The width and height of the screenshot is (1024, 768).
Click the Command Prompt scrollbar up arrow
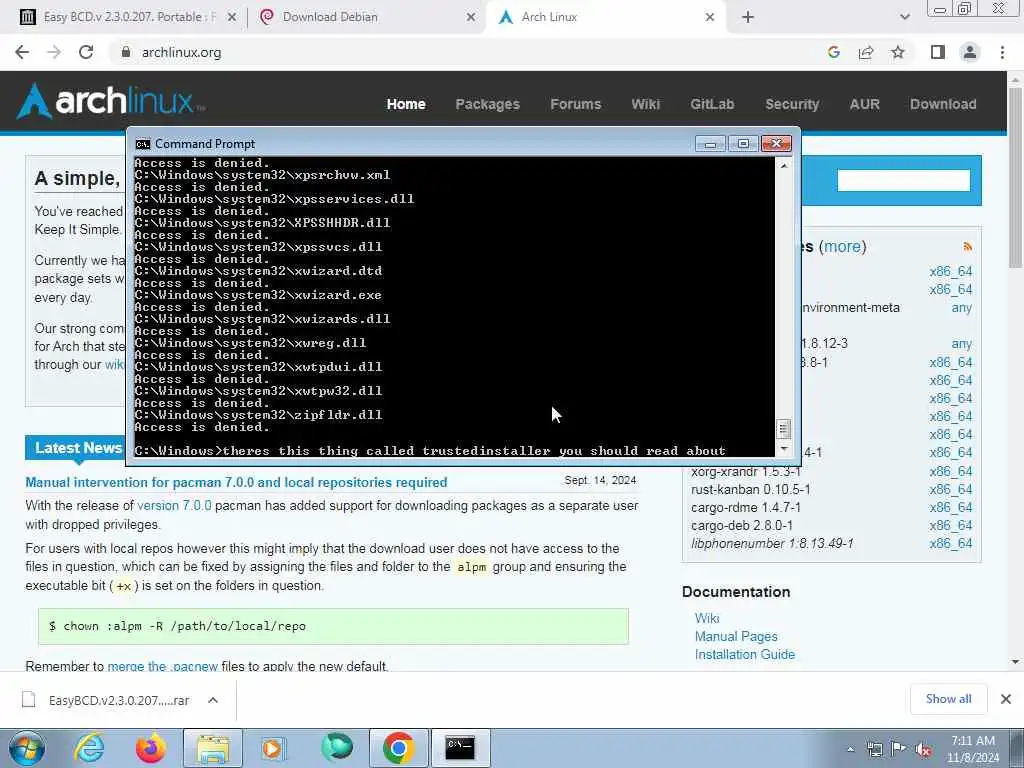(x=784, y=166)
